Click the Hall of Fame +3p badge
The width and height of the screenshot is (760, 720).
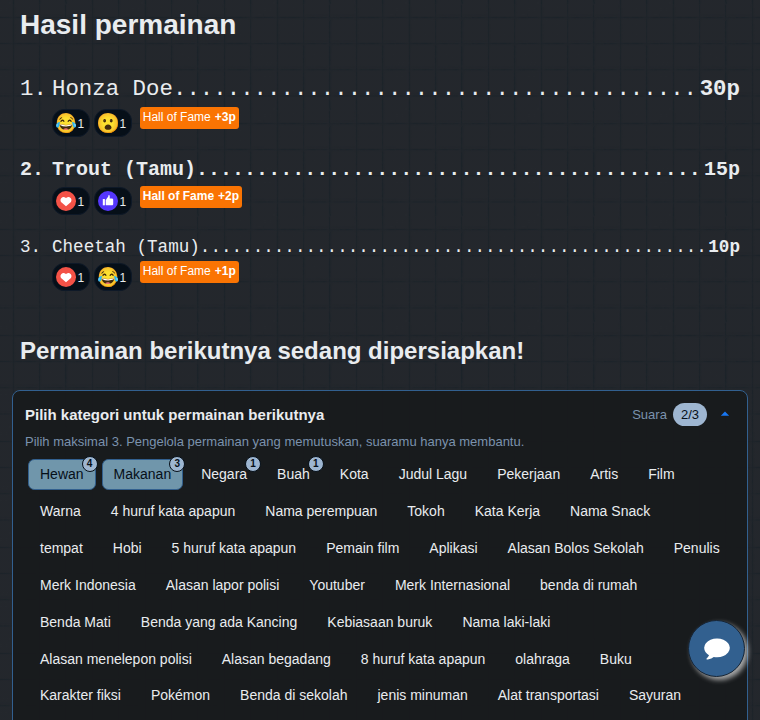click(x=189, y=117)
